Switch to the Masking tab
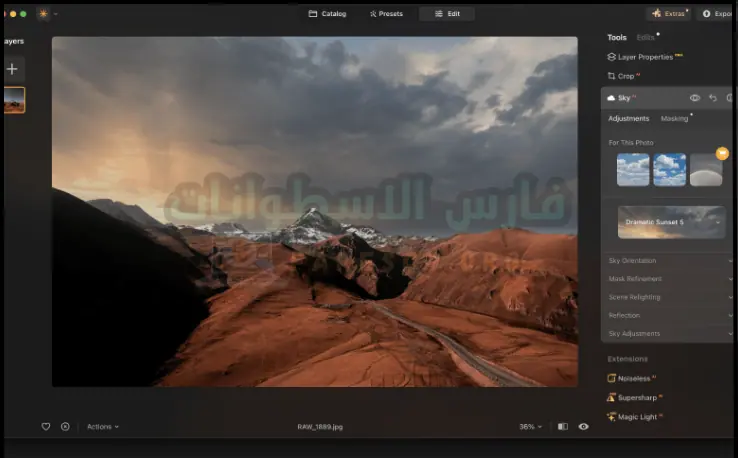Screen dimensions: 738x458 click(x=674, y=119)
